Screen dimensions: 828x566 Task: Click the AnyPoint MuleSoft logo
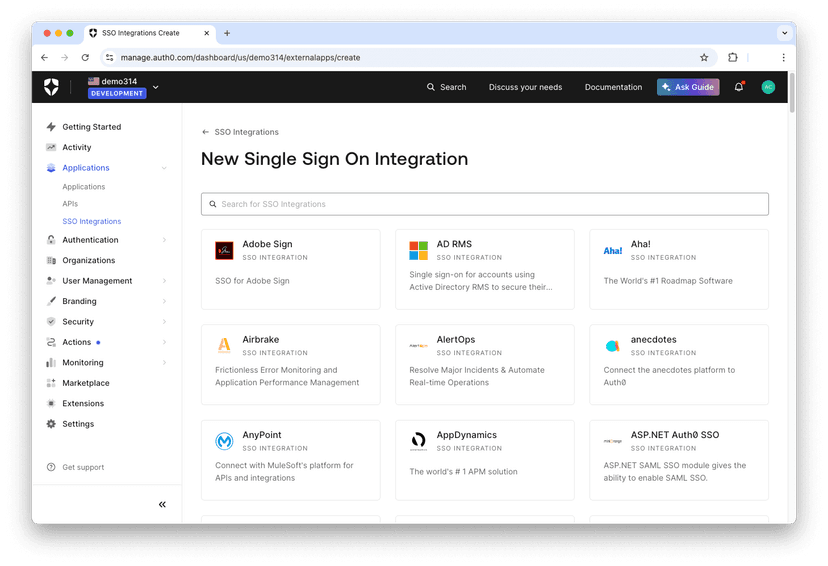coord(224,441)
